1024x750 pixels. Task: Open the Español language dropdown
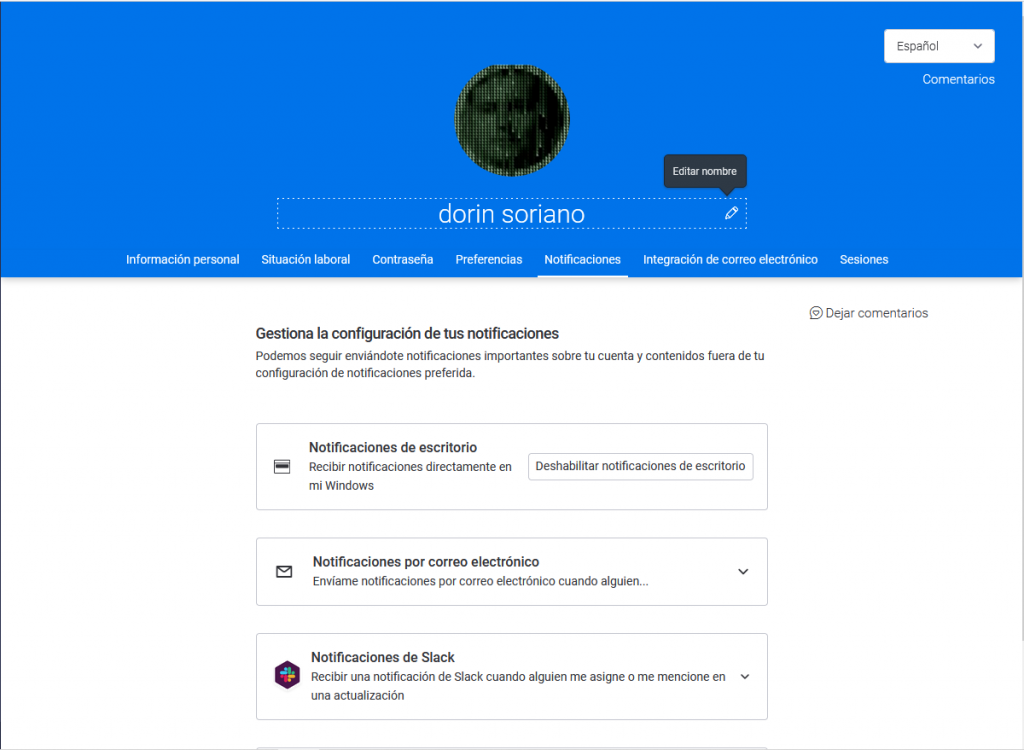point(939,46)
